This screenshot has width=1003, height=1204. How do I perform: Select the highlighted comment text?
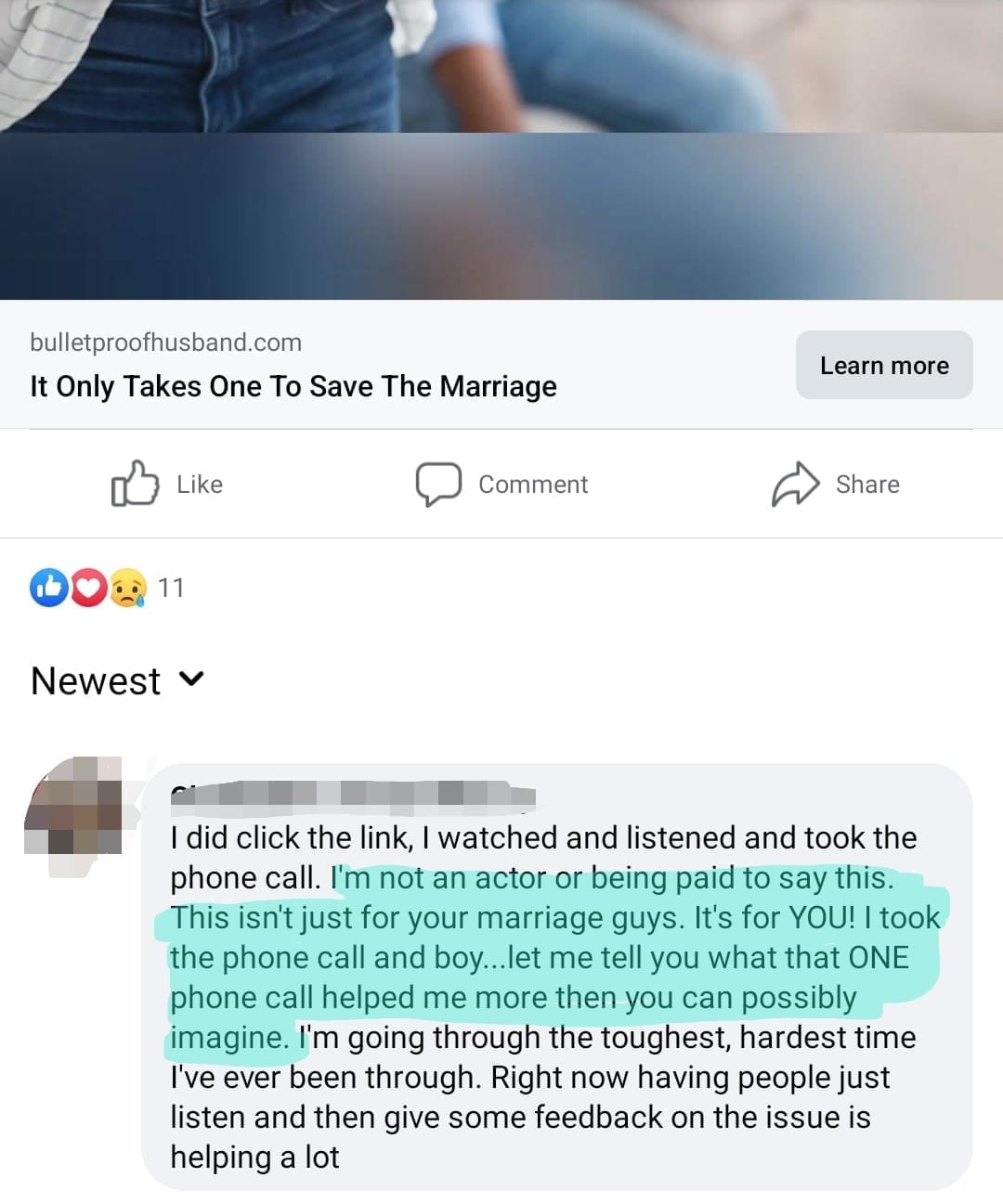pos(554,957)
